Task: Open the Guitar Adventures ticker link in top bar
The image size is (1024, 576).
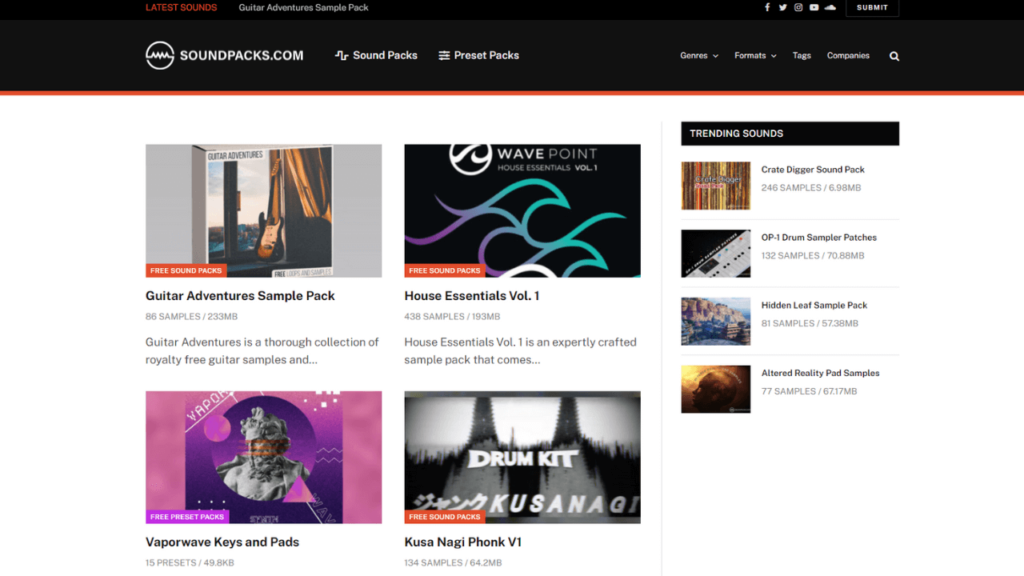Action: [303, 8]
